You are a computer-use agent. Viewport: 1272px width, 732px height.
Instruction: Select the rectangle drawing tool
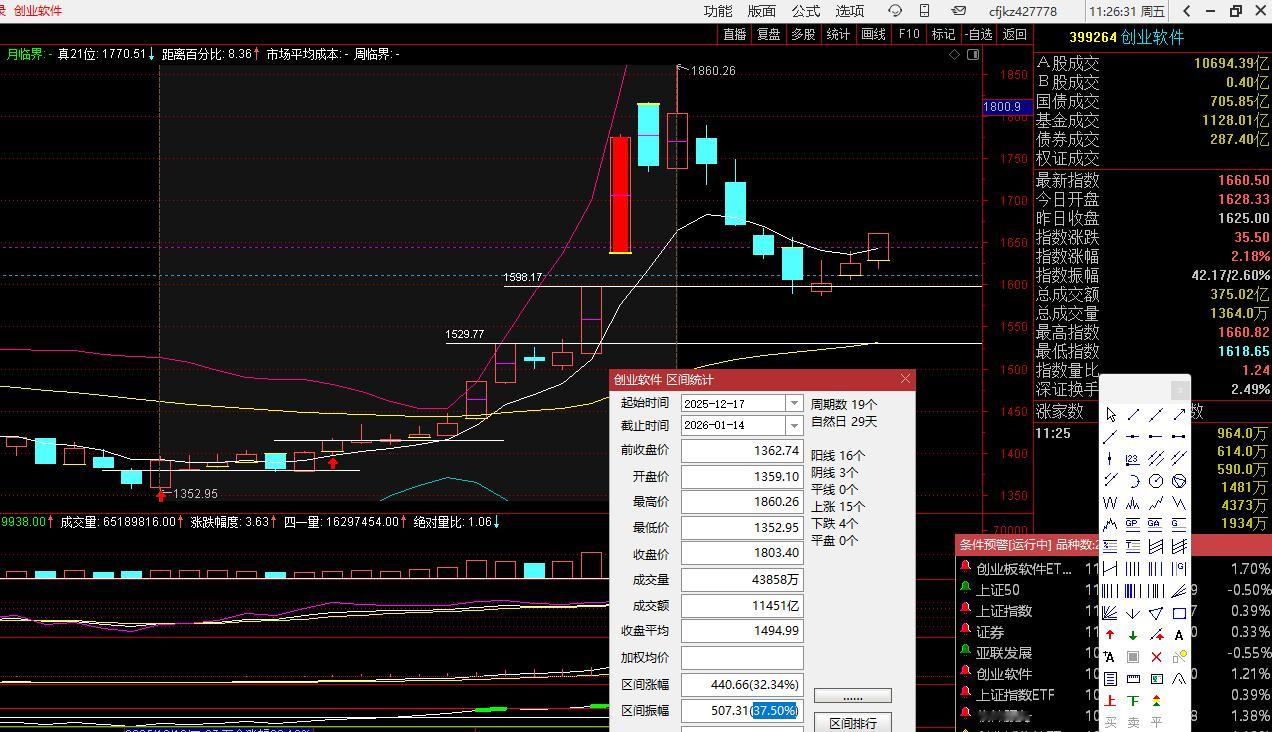[x=1180, y=613]
